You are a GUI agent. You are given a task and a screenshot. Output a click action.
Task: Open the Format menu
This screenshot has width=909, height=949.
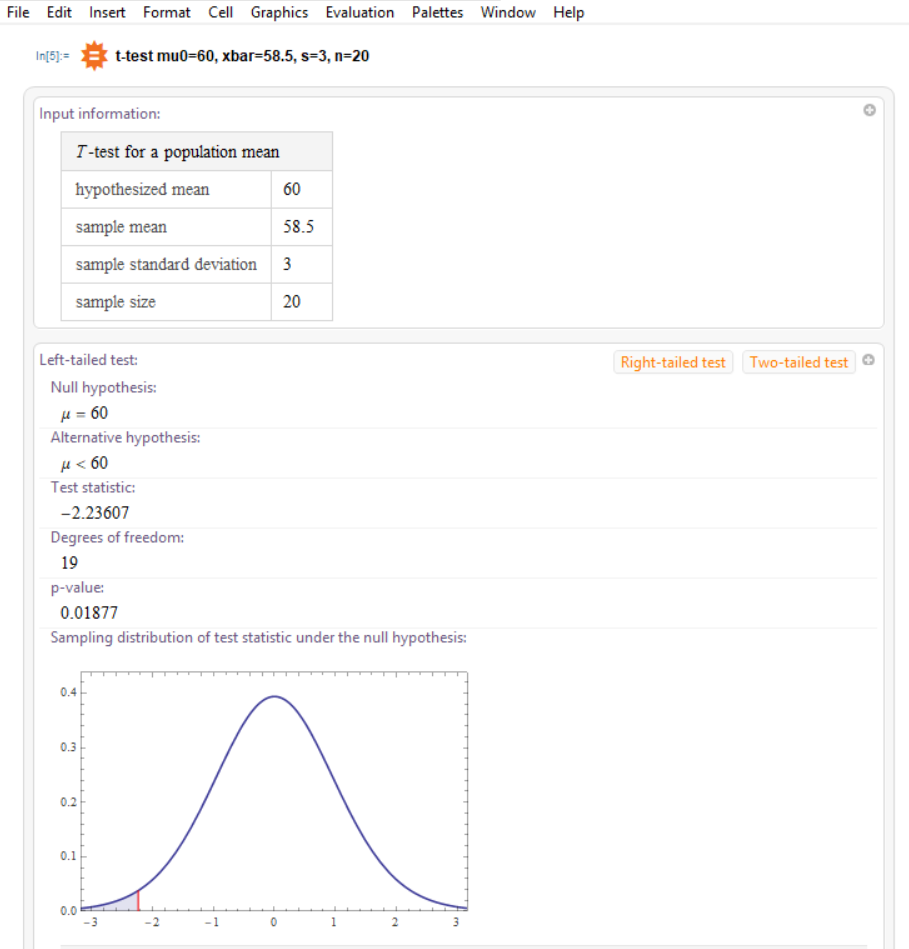click(x=166, y=12)
